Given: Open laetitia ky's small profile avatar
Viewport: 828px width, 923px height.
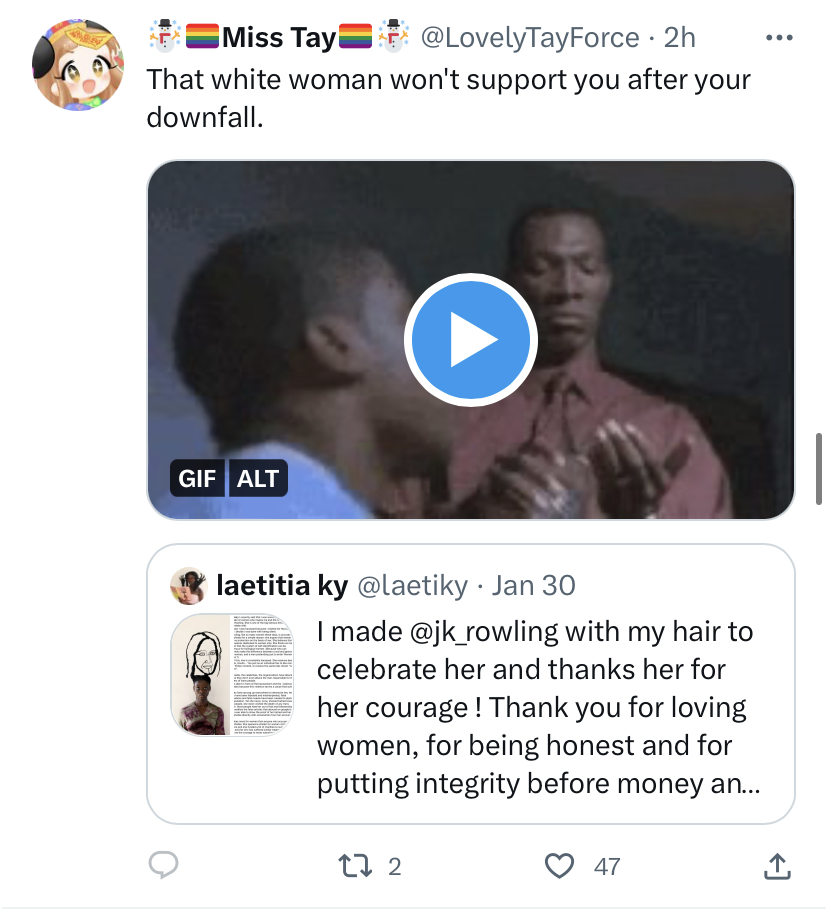Looking at the screenshot, I should (188, 586).
